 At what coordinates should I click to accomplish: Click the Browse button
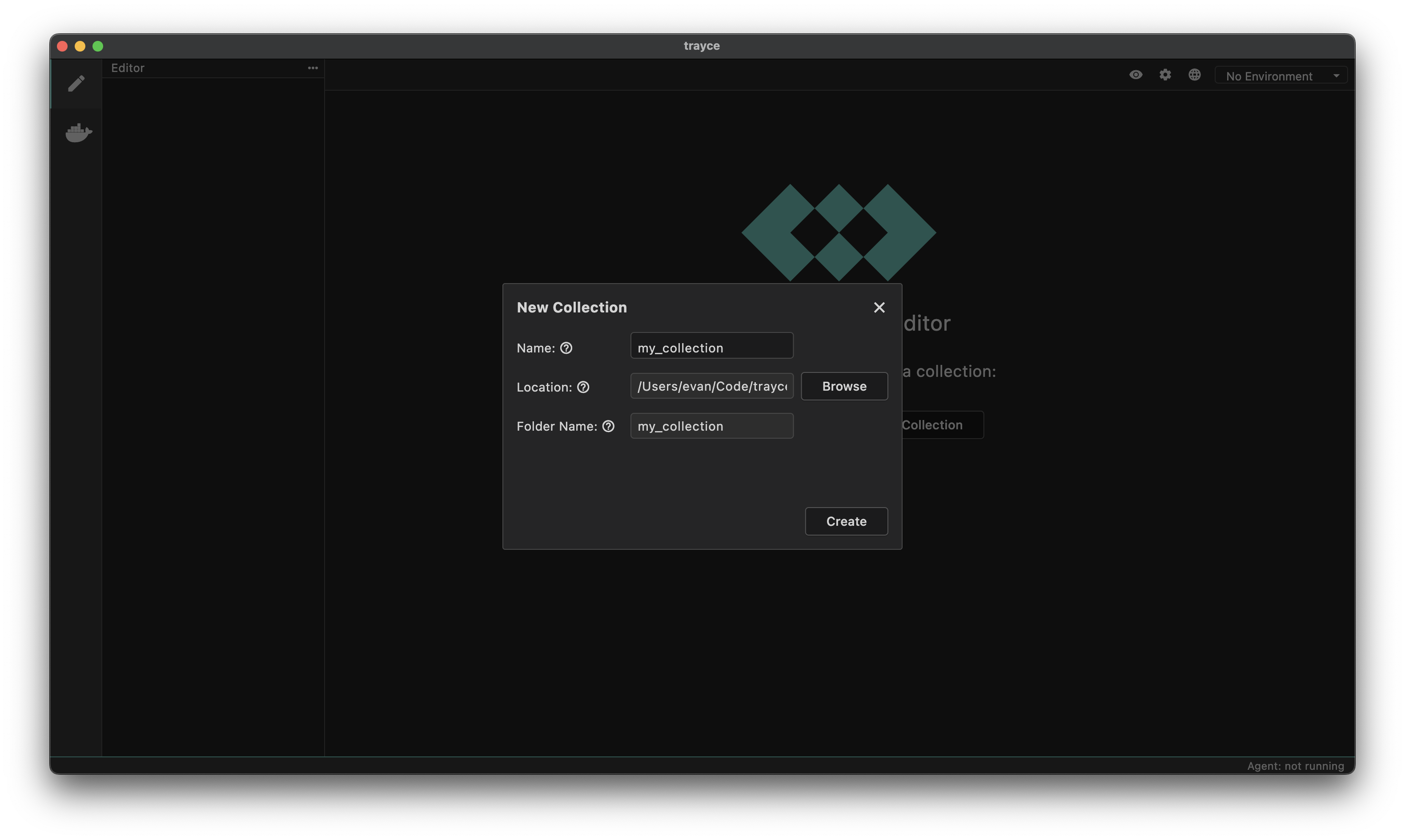point(845,386)
